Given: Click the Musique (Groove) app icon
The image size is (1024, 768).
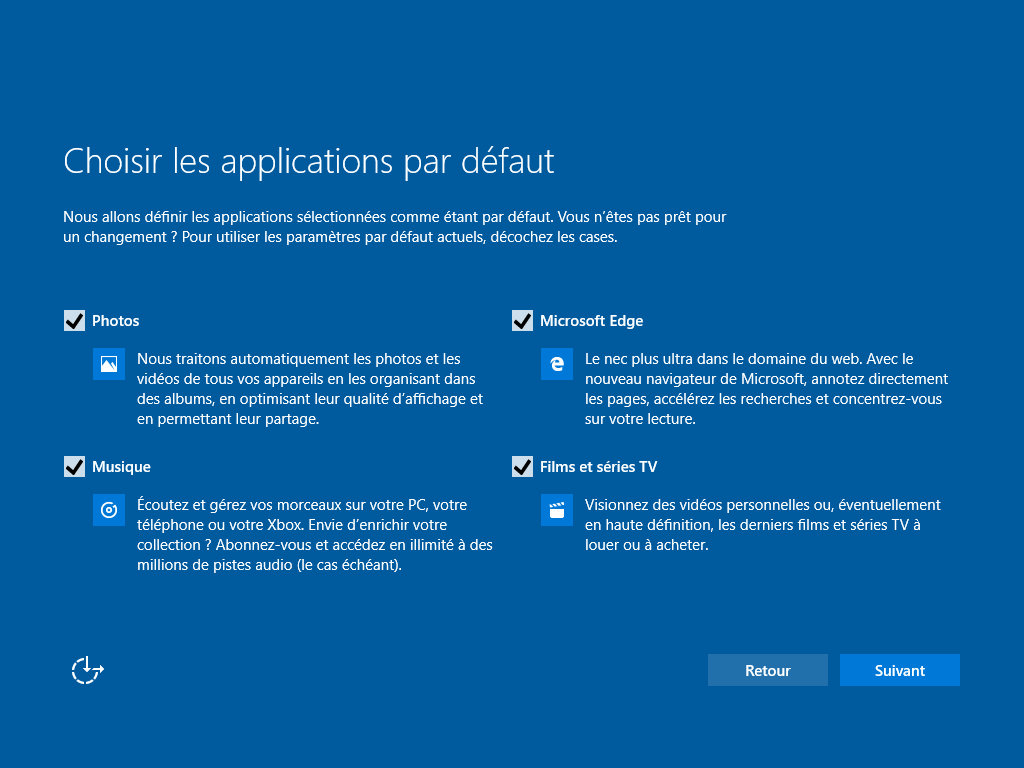Looking at the screenshot, I should (108, 510).
